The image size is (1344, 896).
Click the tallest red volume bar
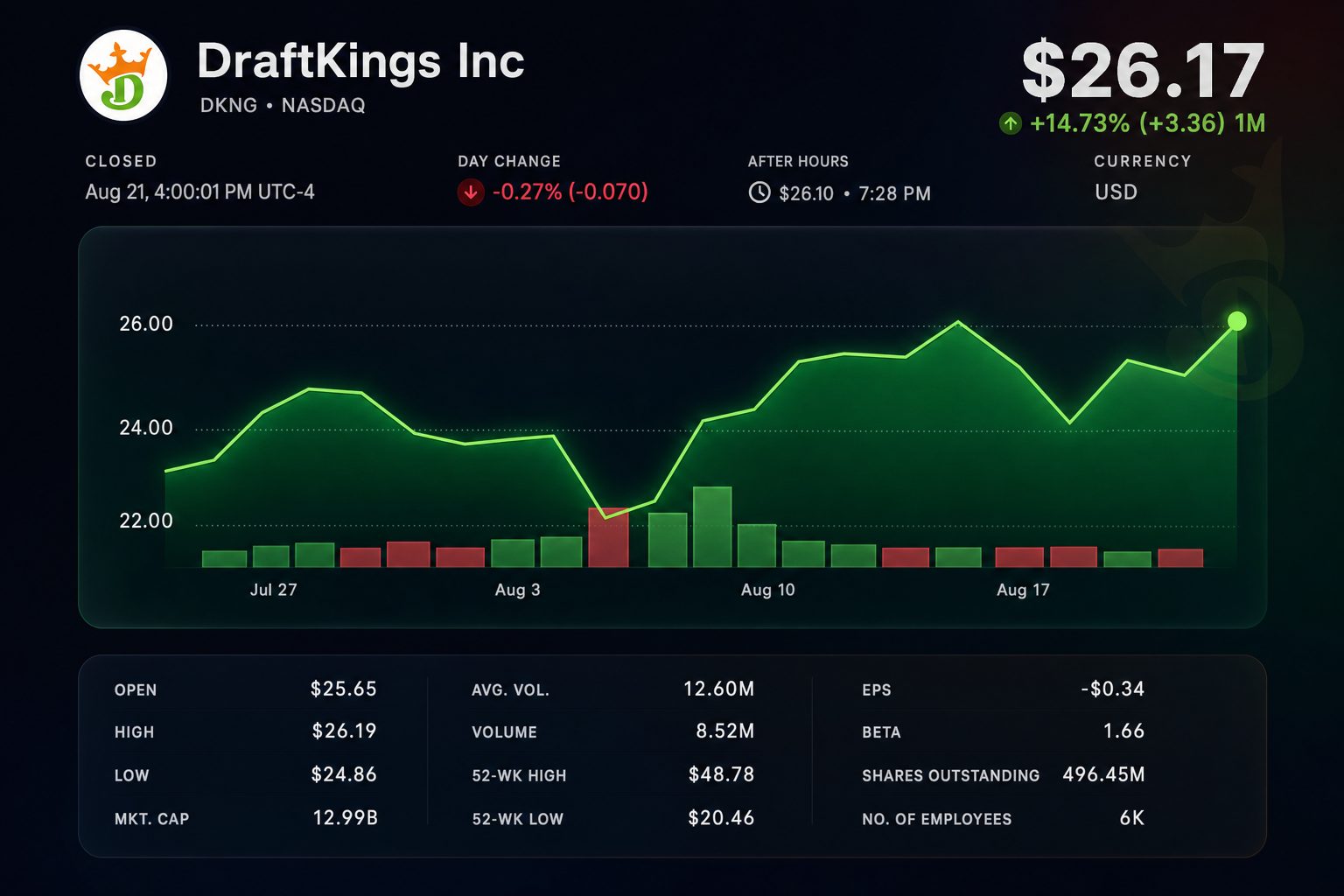(608, 537)
